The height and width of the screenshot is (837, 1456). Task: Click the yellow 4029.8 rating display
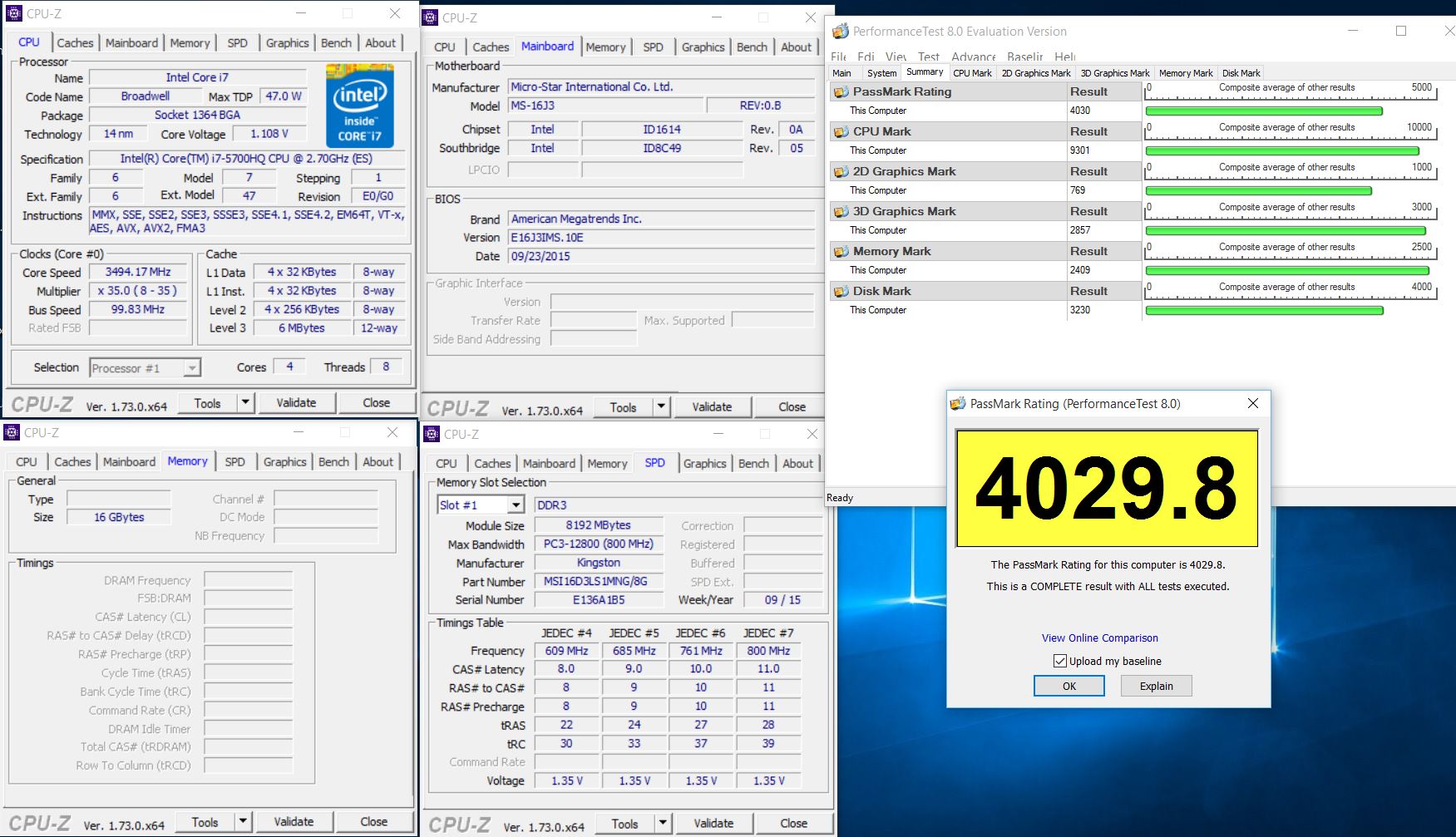click(x=1107, y=489)
